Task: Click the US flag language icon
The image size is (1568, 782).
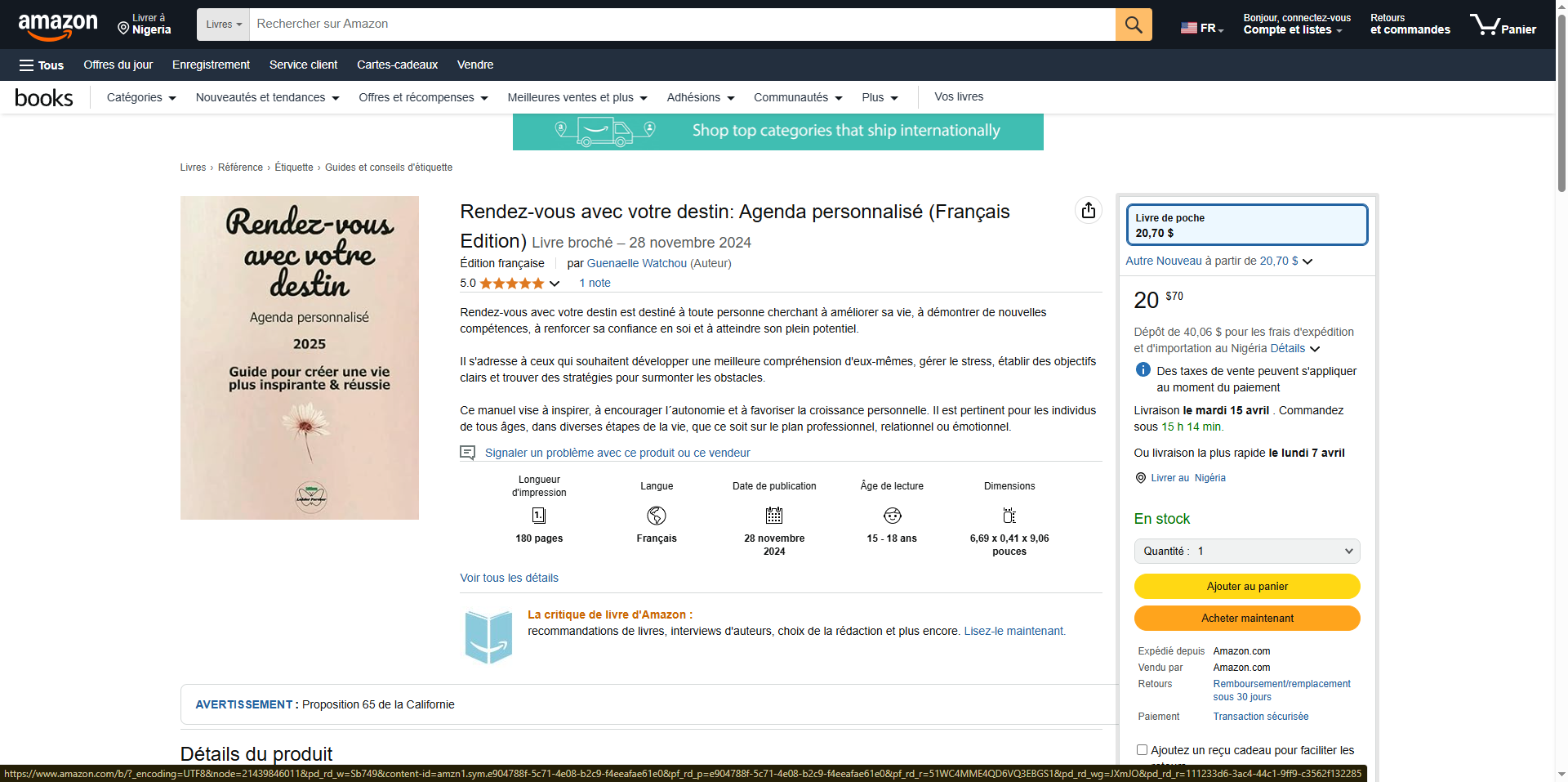Action: coord(1189,28)
